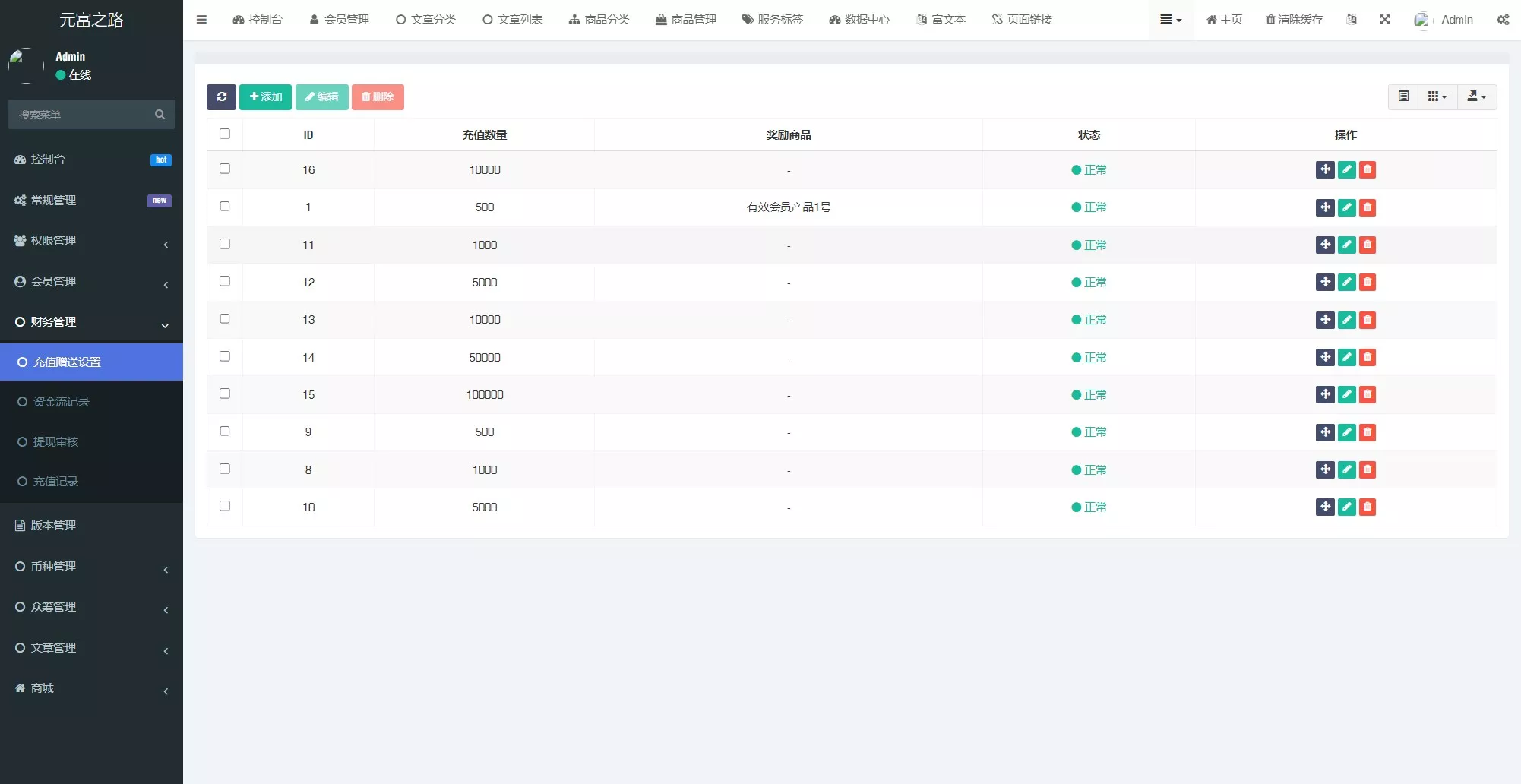Check the checkbox for row ID 12
Image resolution: width=1521 pixels, height=784 pixels.
coord(225,281)
